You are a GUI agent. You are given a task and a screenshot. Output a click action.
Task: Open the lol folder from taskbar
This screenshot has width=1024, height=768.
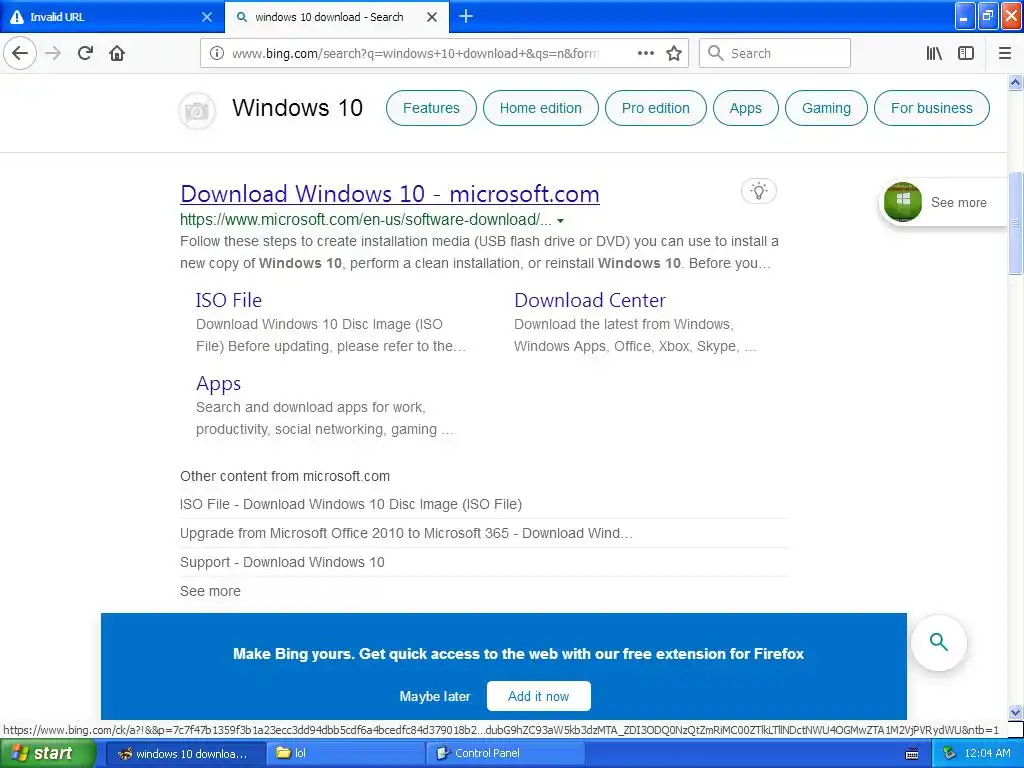point(345,754)
